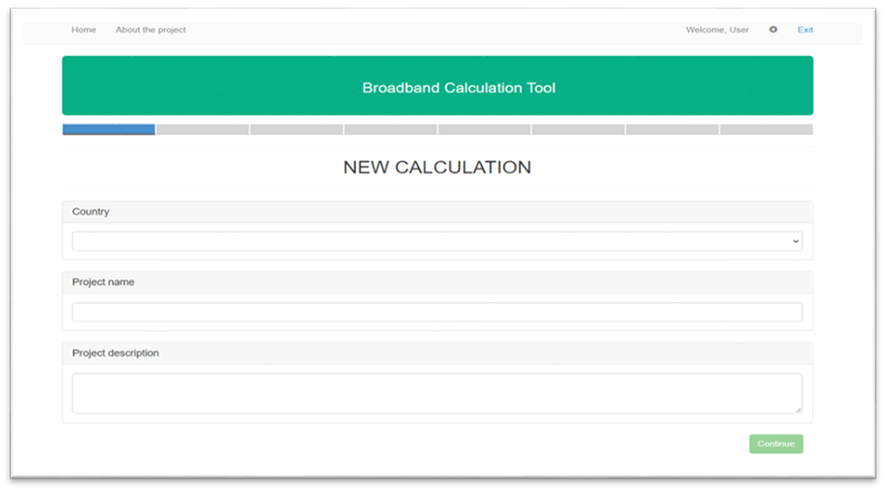Open the settings gear icon
The image size is (886, 492).
[x=773, y=30]
